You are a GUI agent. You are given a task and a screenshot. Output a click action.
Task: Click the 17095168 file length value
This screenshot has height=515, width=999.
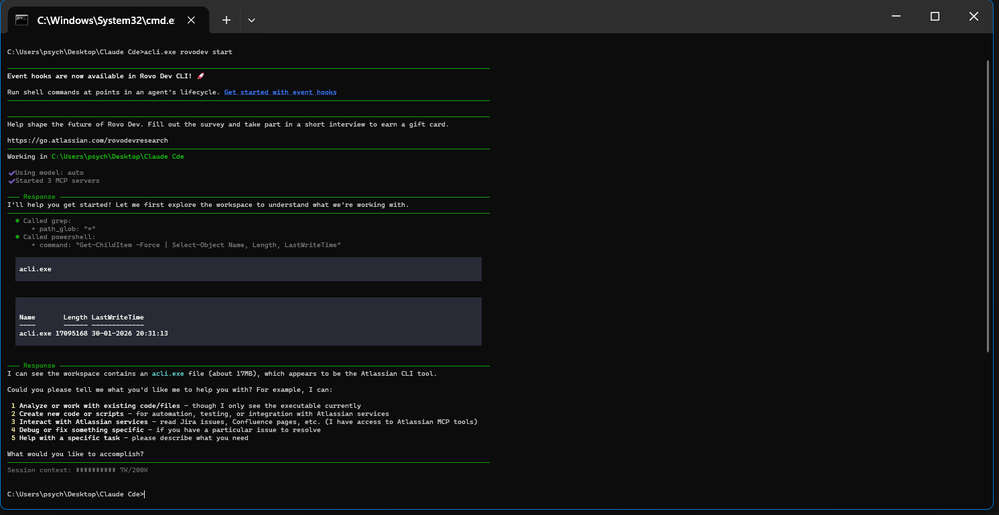[x=71, y=333]
